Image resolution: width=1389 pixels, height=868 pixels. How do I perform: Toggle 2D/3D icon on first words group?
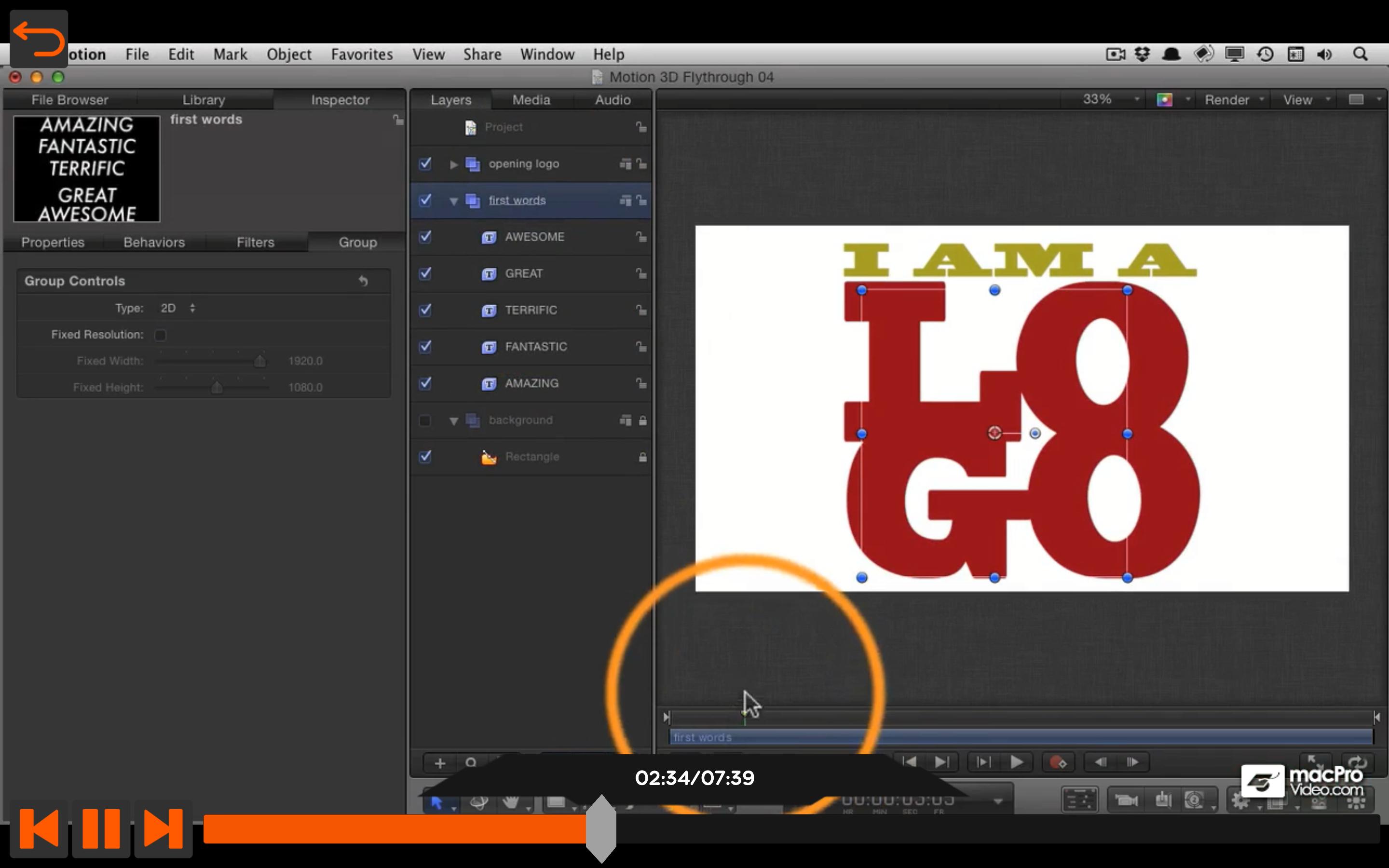tap(625, 200)
